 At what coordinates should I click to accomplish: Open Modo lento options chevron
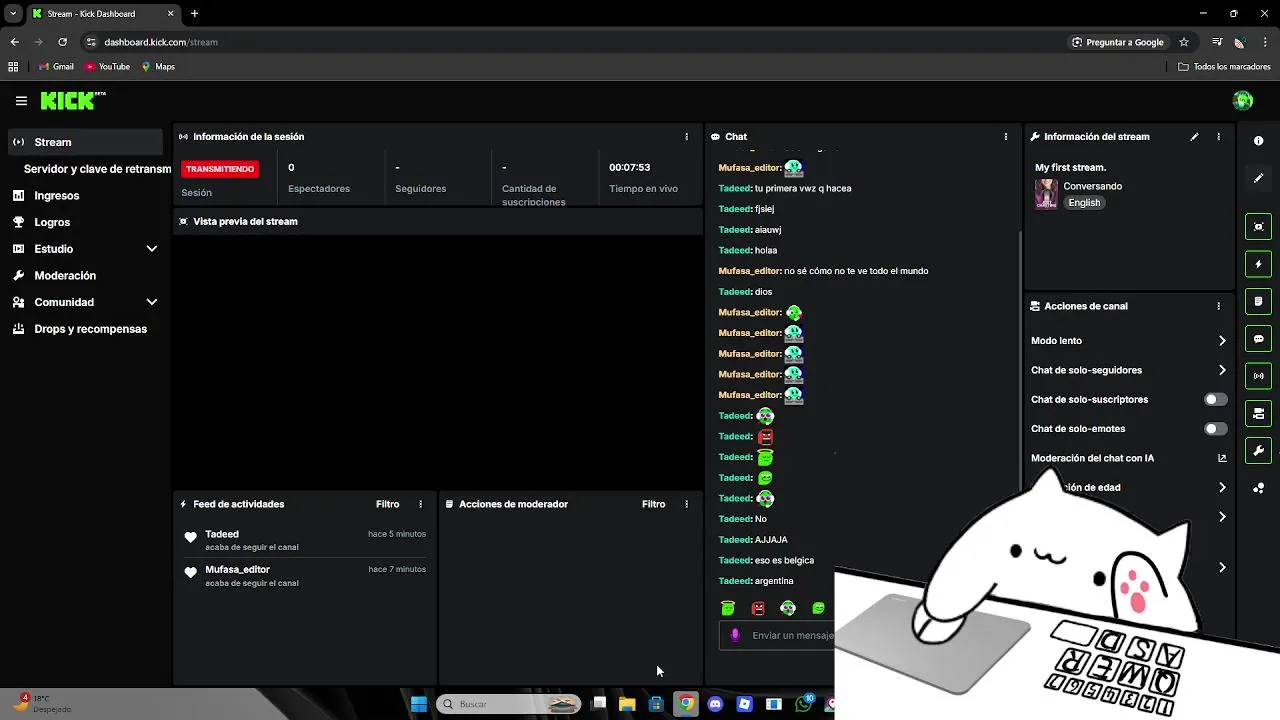1222,341
